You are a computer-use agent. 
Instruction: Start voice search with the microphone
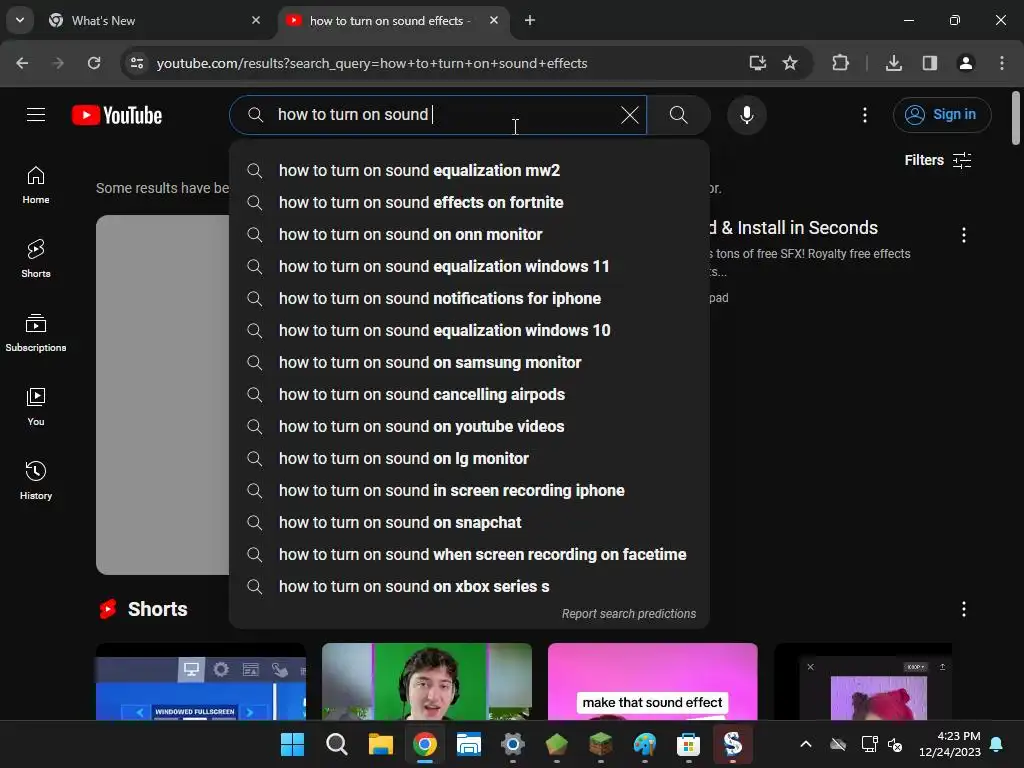click(x=746, y=115)
